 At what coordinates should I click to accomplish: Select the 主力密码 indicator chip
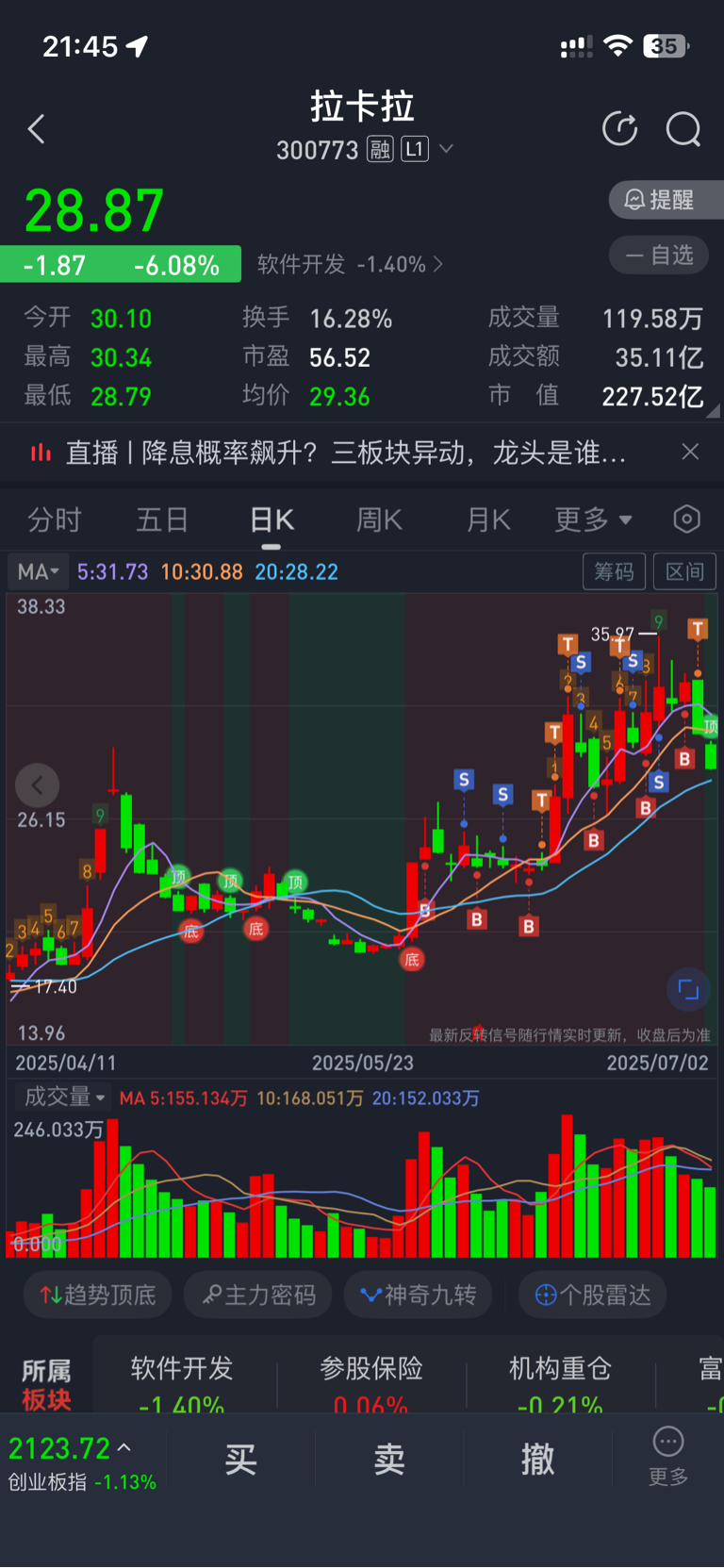[258, 1295]
